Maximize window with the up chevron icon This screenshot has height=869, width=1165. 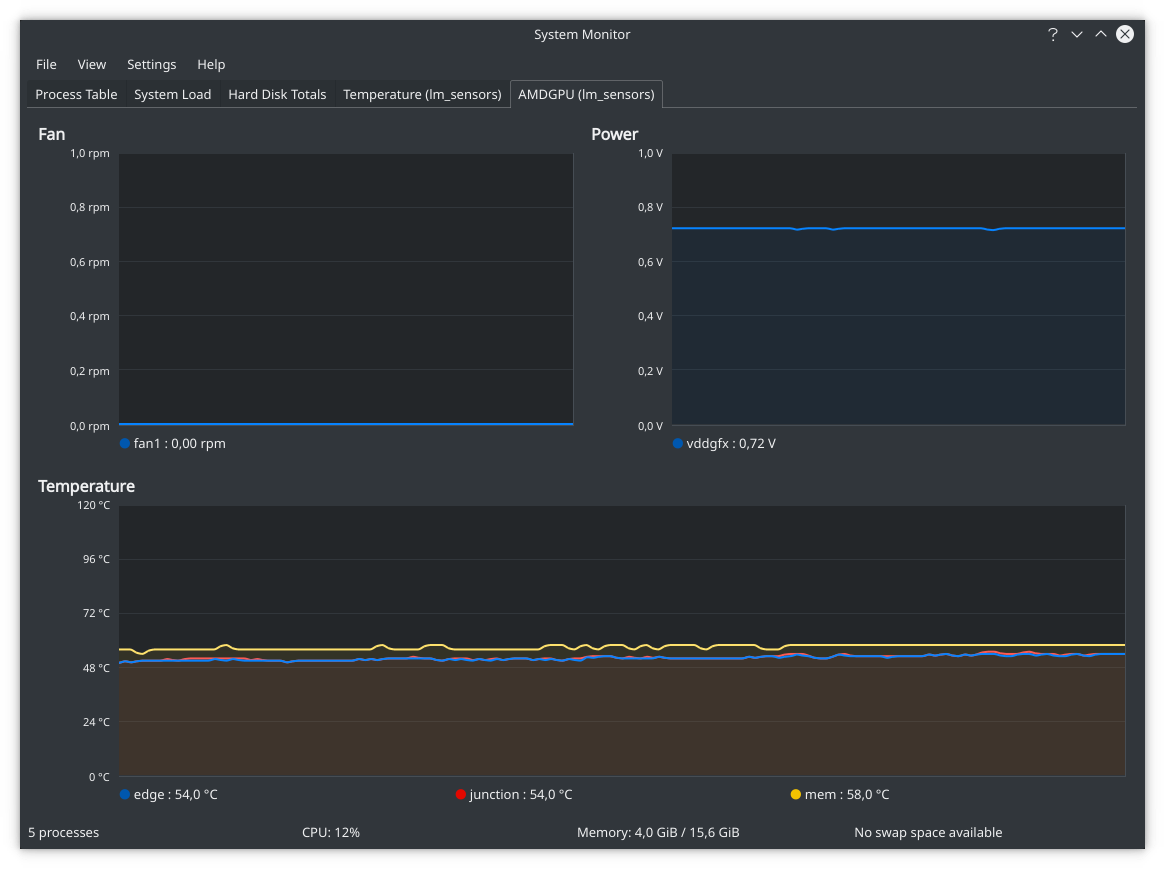tap(1100, 34)
